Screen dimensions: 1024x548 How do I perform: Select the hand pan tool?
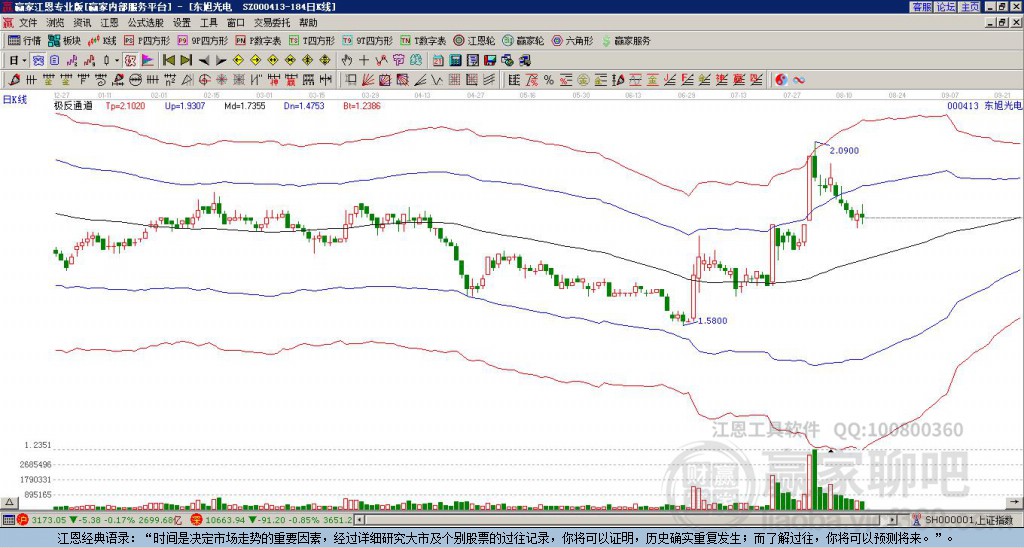(x=347, y=61)
